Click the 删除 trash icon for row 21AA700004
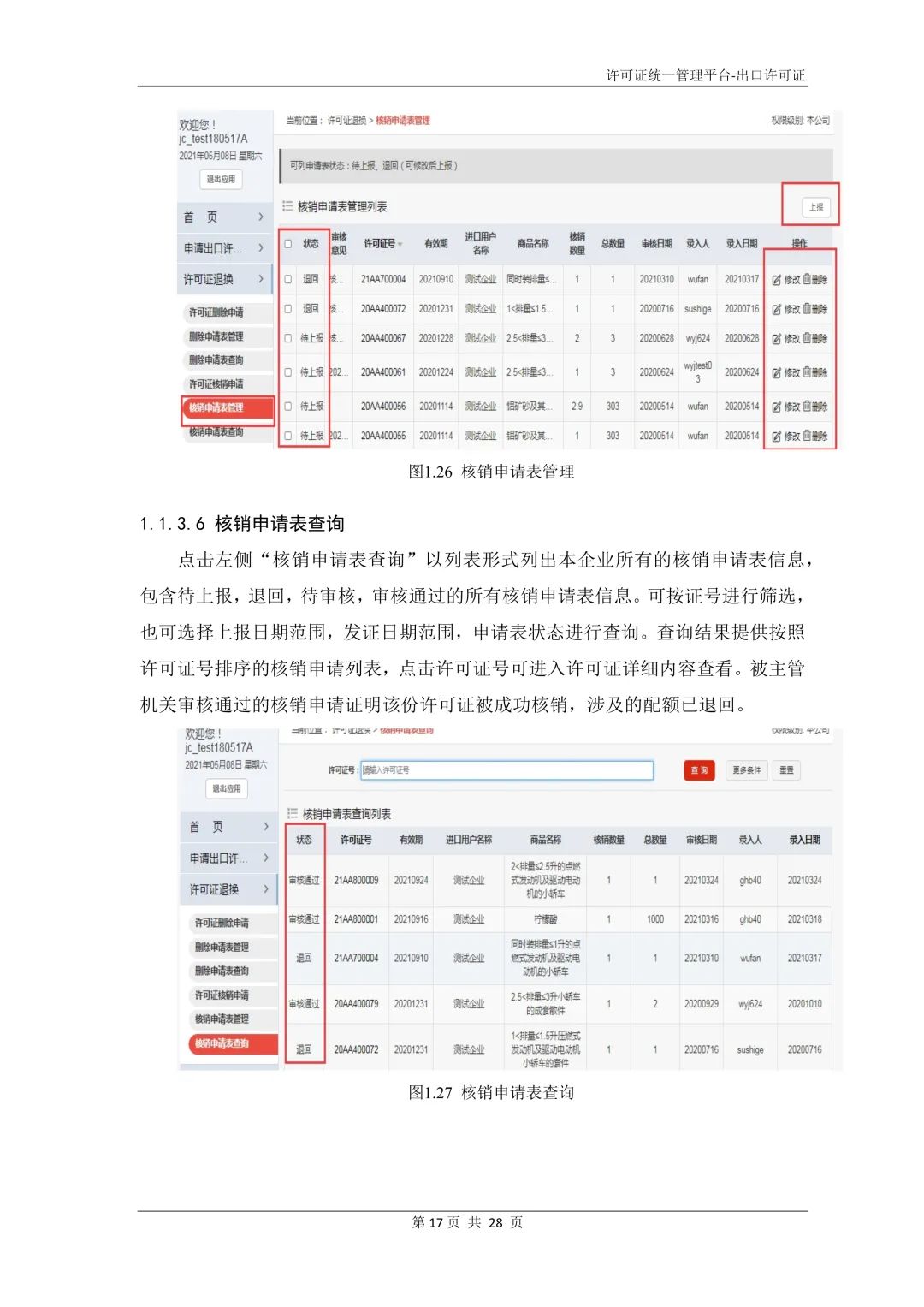The image size is (924, 1307). point(807,280)
